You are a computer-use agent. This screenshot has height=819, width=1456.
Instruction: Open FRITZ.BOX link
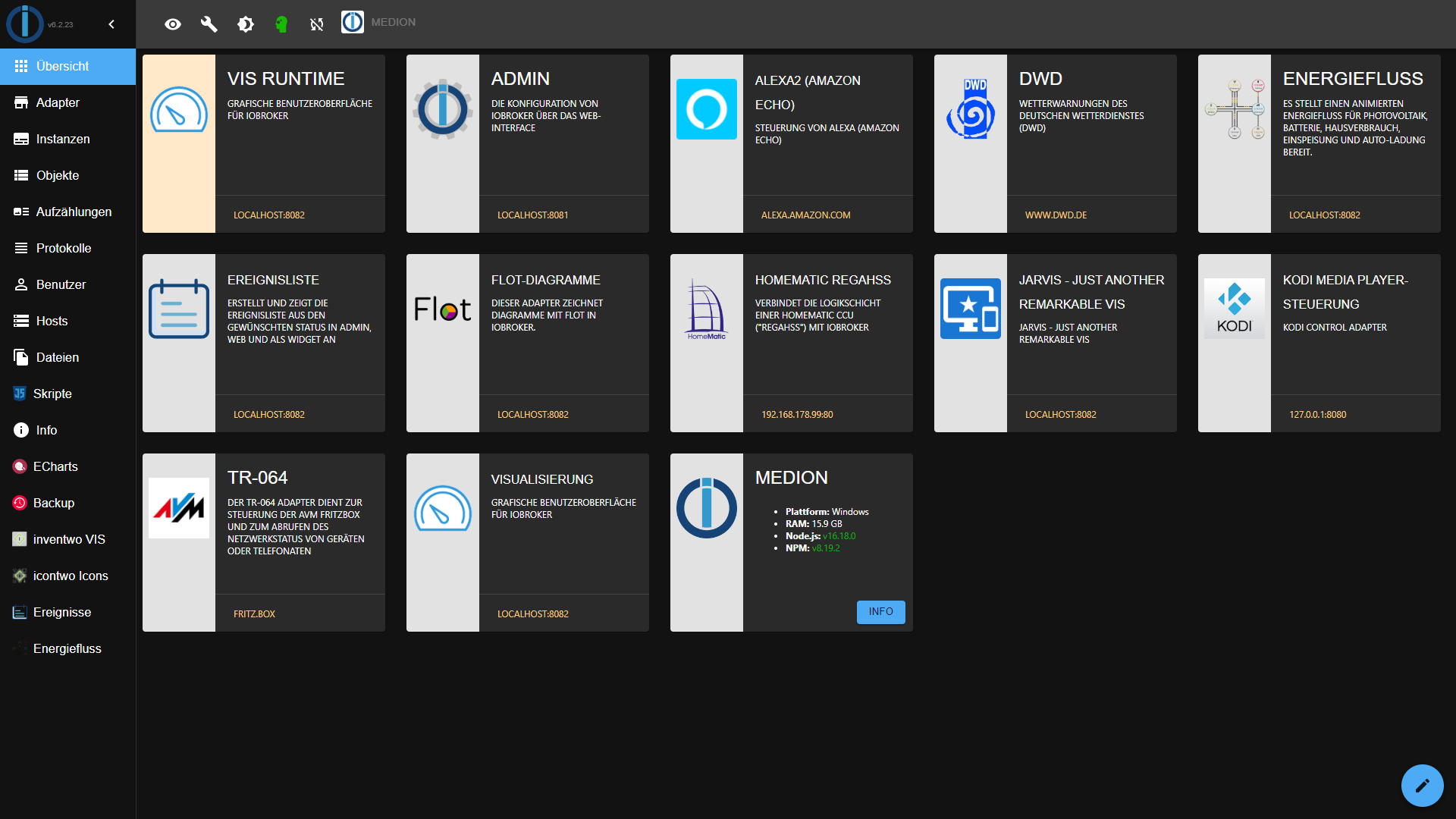click(x=255, y=614)
